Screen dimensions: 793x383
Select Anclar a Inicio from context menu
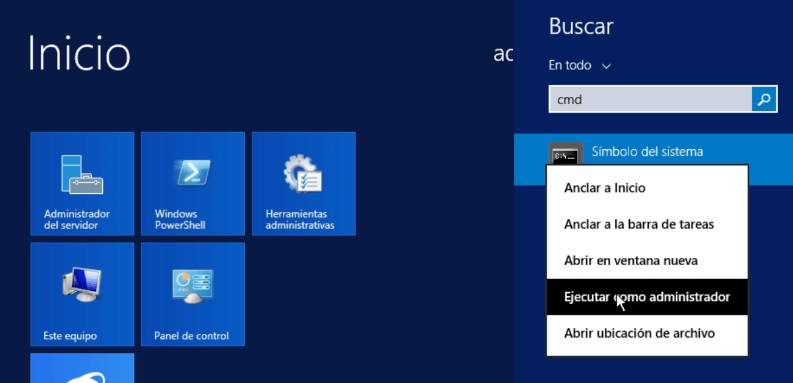coord(647,188)
